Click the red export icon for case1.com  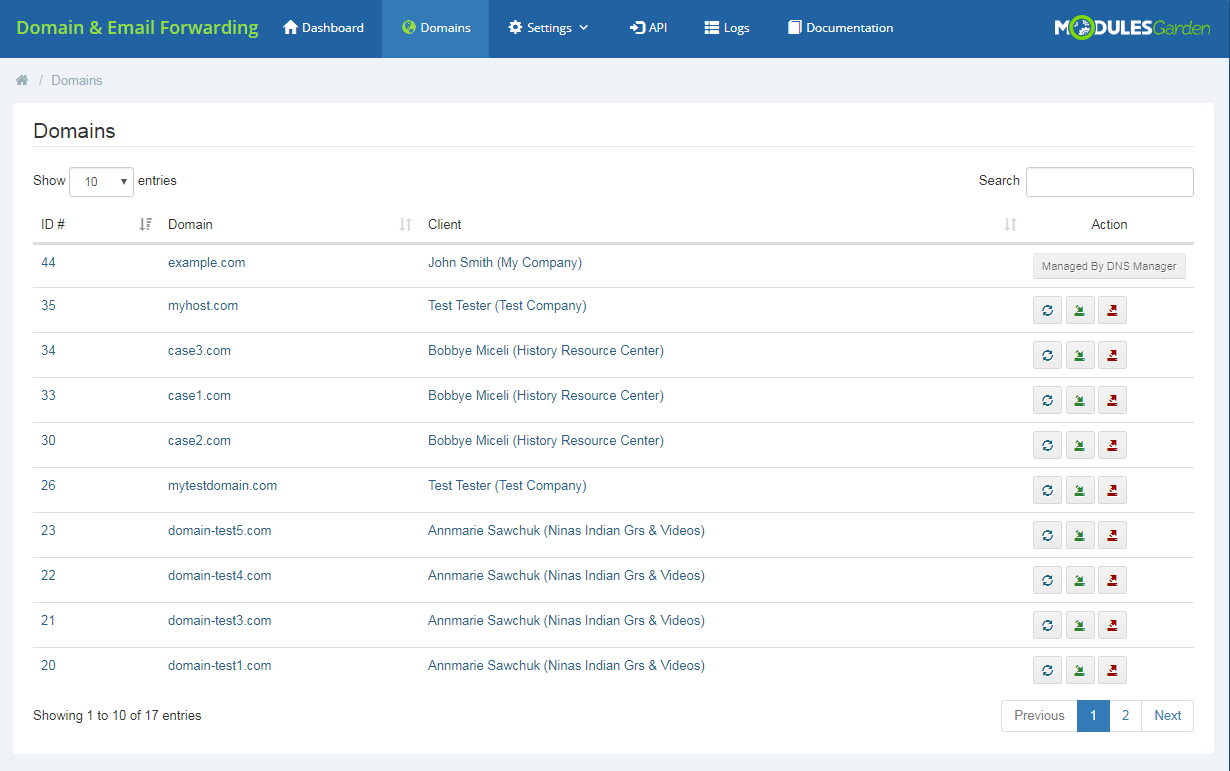[1112, 400]
